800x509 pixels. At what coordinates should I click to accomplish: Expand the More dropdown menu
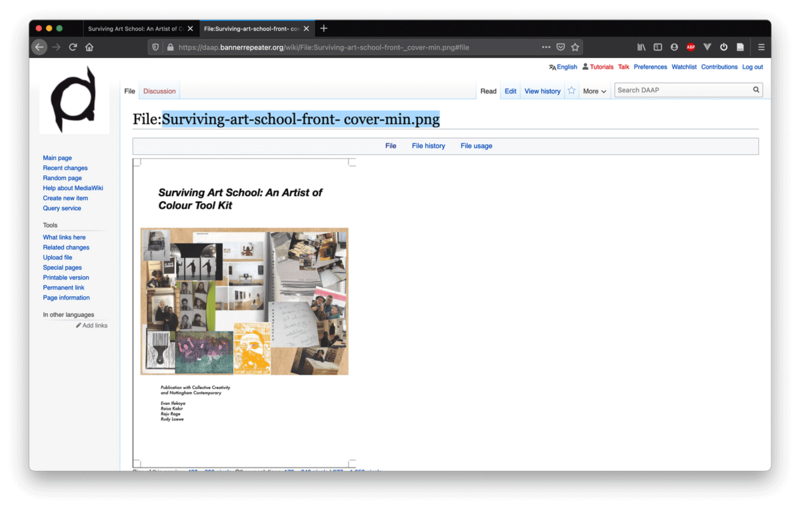point(595,91)
